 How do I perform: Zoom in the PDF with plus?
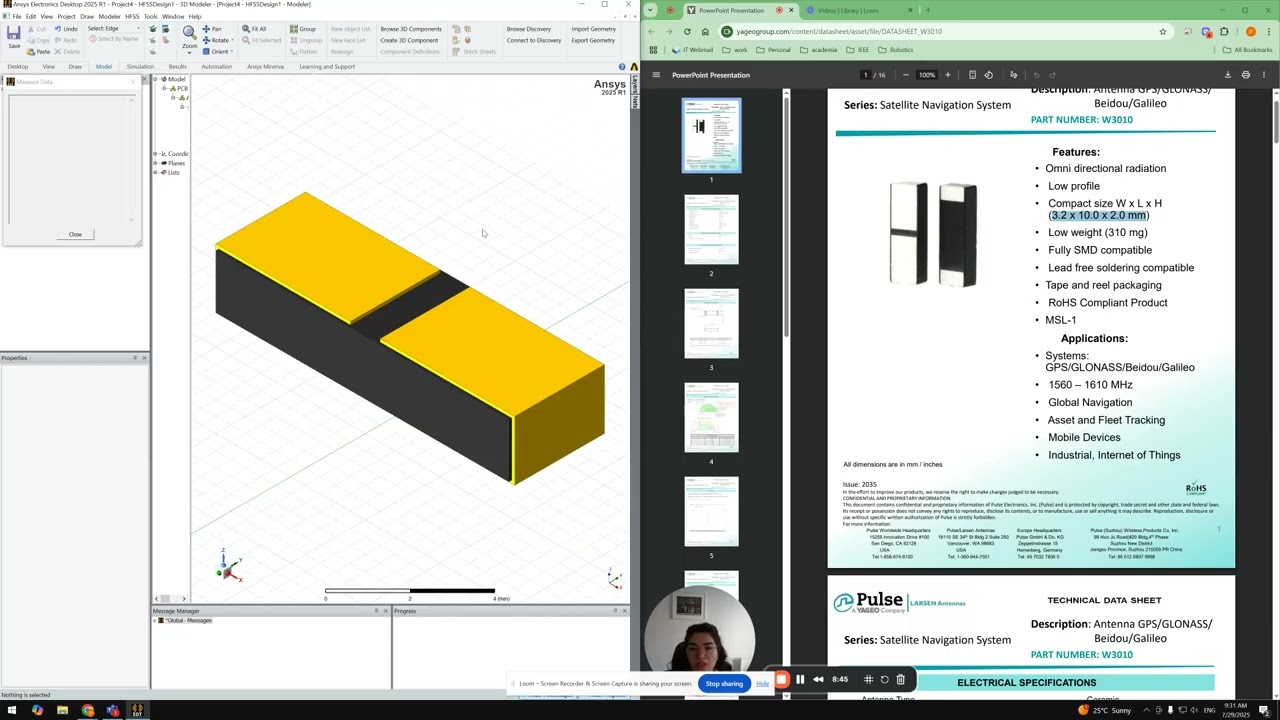(947, 75)
